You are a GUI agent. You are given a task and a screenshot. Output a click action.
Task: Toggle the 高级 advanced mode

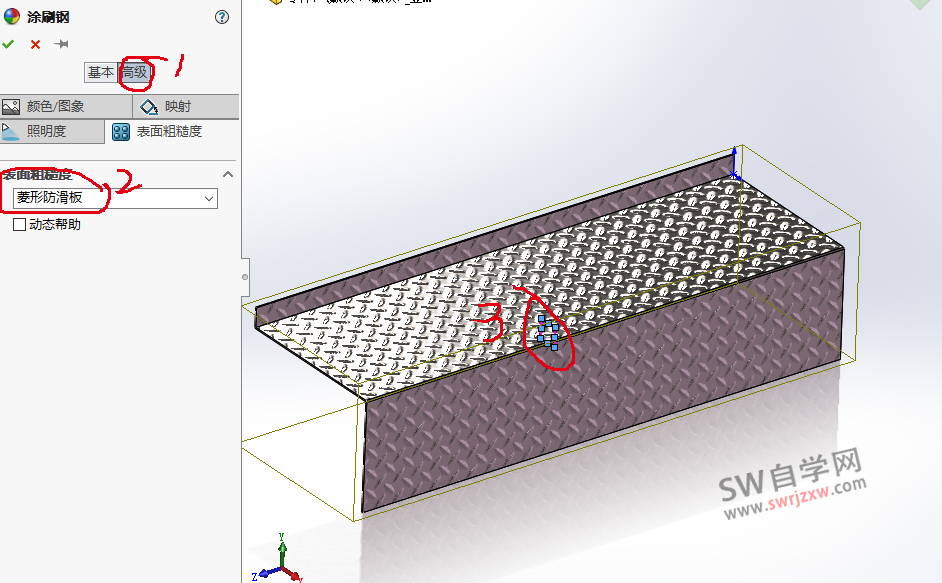(135, 72)
